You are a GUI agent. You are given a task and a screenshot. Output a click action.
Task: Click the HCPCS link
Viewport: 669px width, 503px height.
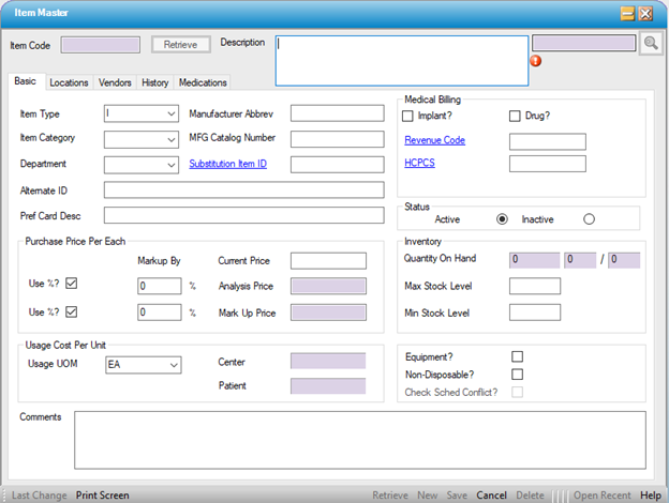pyautogui.click(x=420, y=164)
